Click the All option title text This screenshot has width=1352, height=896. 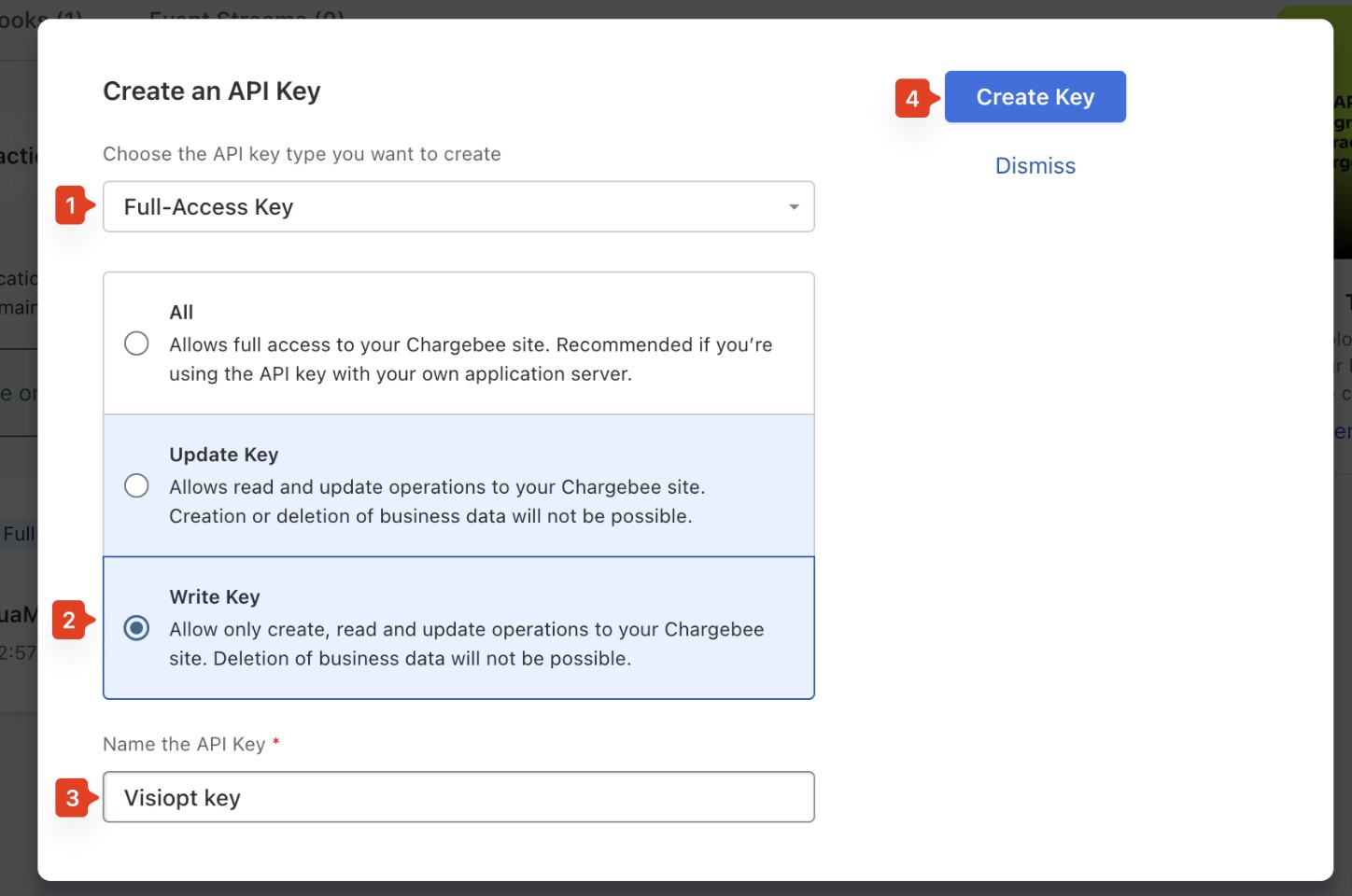tap(181, 313)
